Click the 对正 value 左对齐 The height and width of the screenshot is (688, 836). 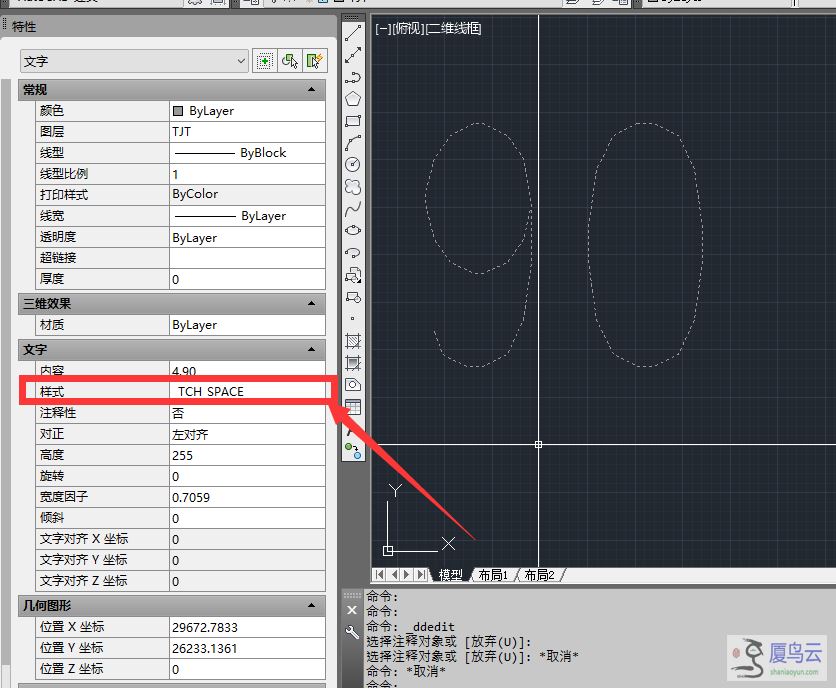coord(247,434)
